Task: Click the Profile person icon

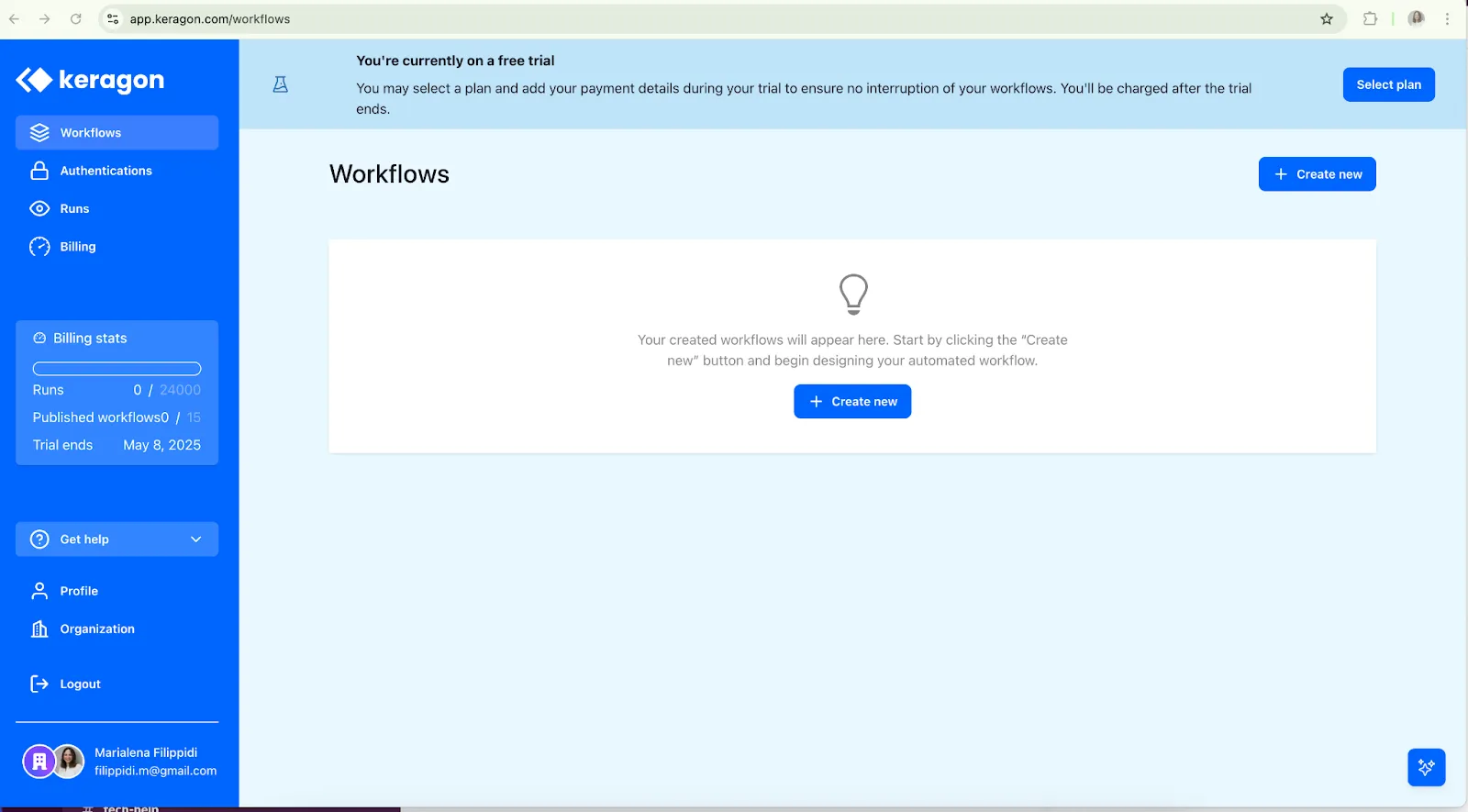Action: pyautogui.click(x=39, y=591)
